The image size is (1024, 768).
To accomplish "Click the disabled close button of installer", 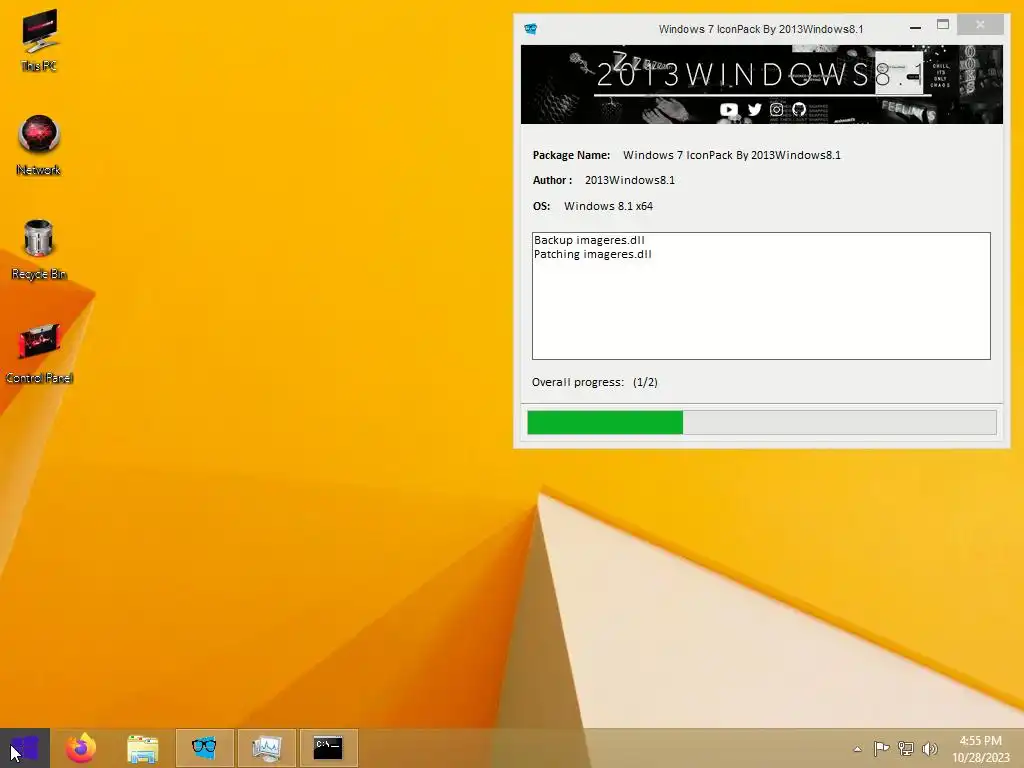I will [980, 25].
